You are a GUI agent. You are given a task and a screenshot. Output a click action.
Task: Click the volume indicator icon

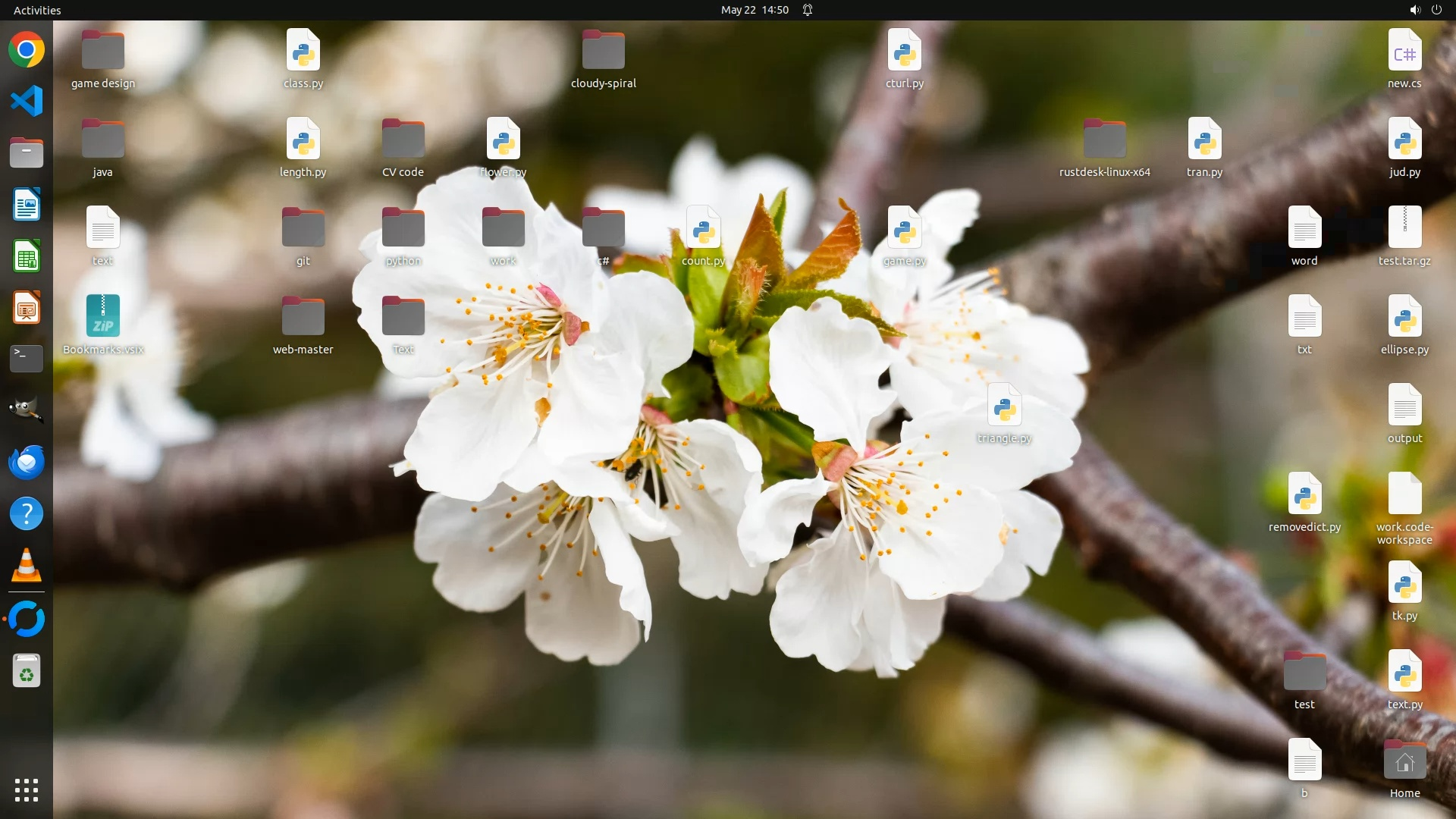click(1414, 10)
